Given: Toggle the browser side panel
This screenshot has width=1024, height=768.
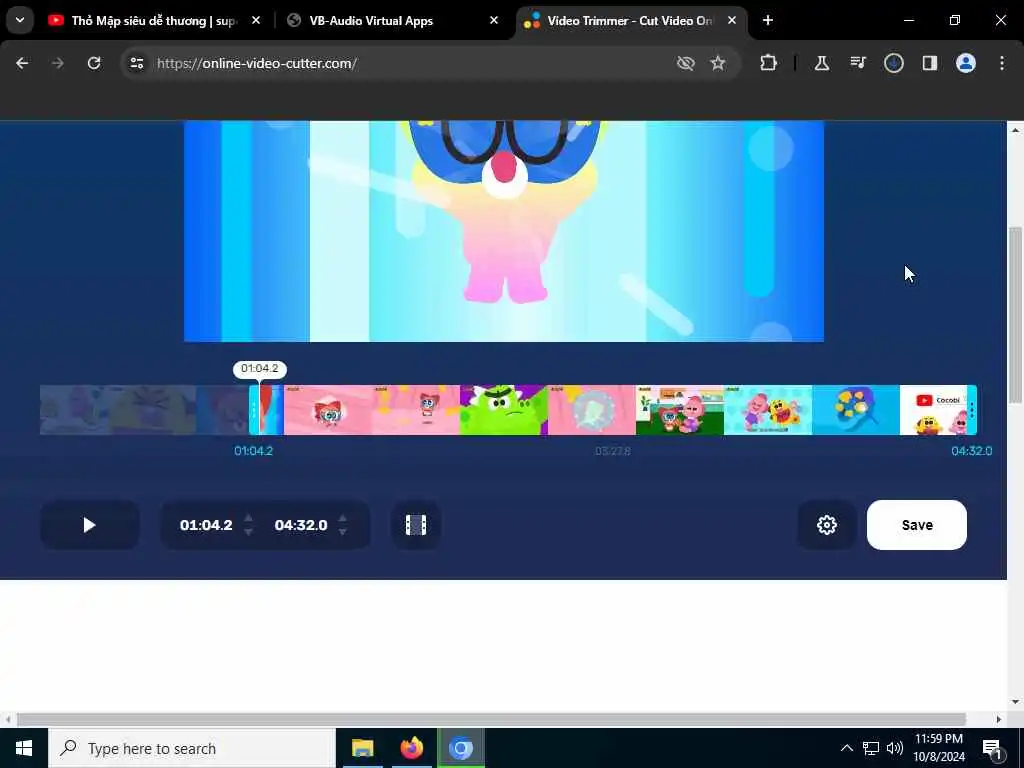Looking at the screenshot, I should pos(929,63).
